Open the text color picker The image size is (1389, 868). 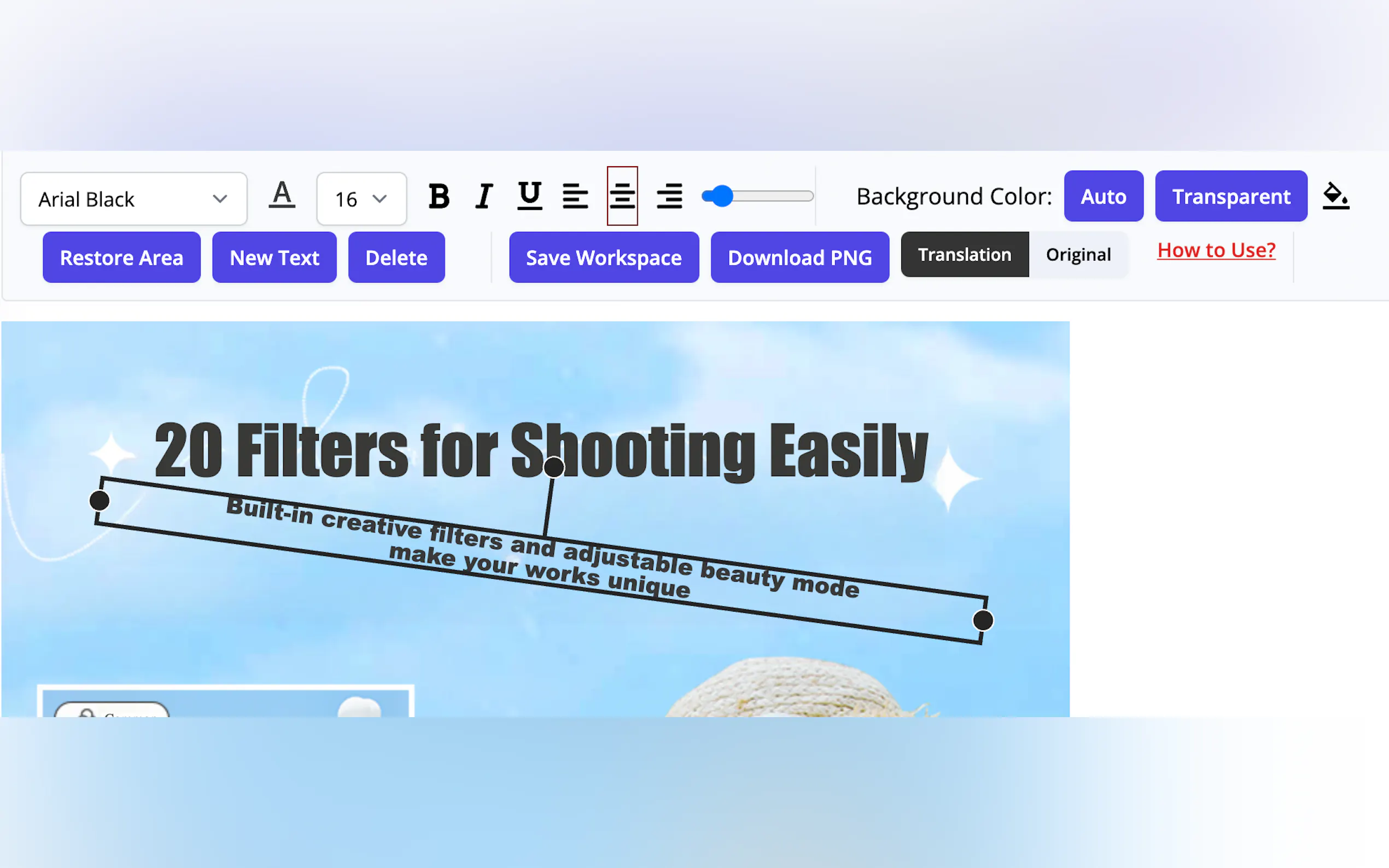[282, 196]
